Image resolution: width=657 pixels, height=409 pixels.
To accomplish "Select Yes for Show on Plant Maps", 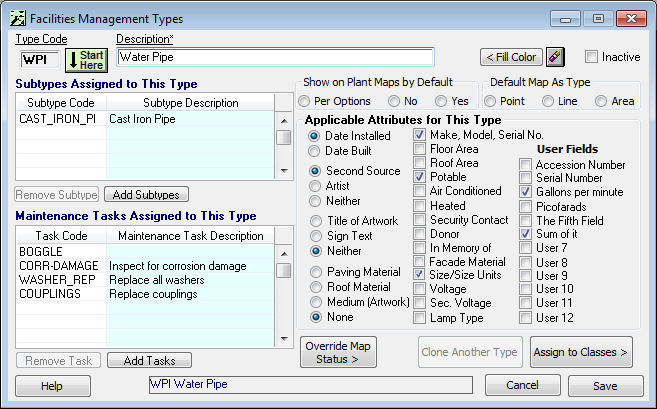I will coord(441,101).
